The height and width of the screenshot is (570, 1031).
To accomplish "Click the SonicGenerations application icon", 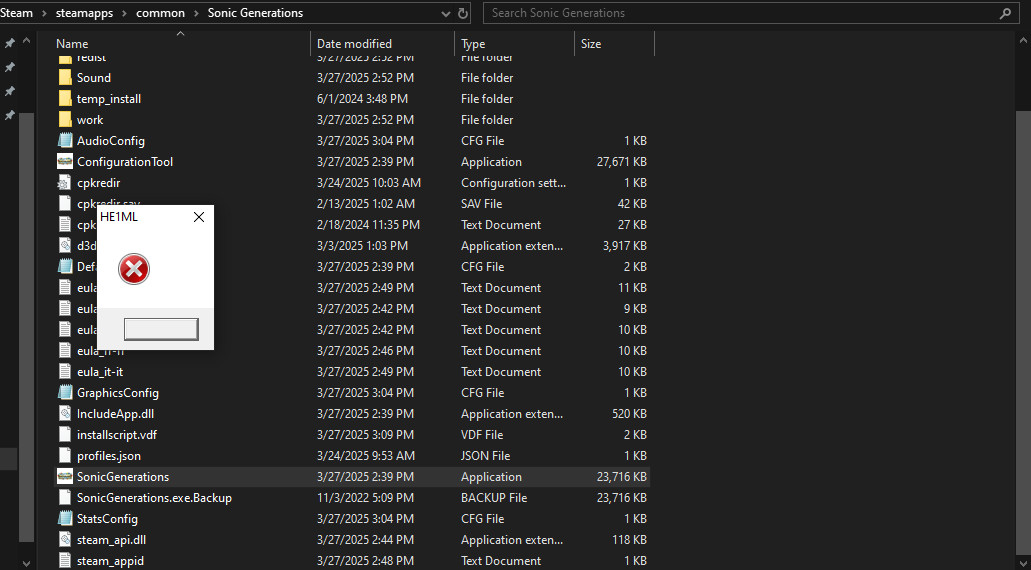I will point(65,477).
